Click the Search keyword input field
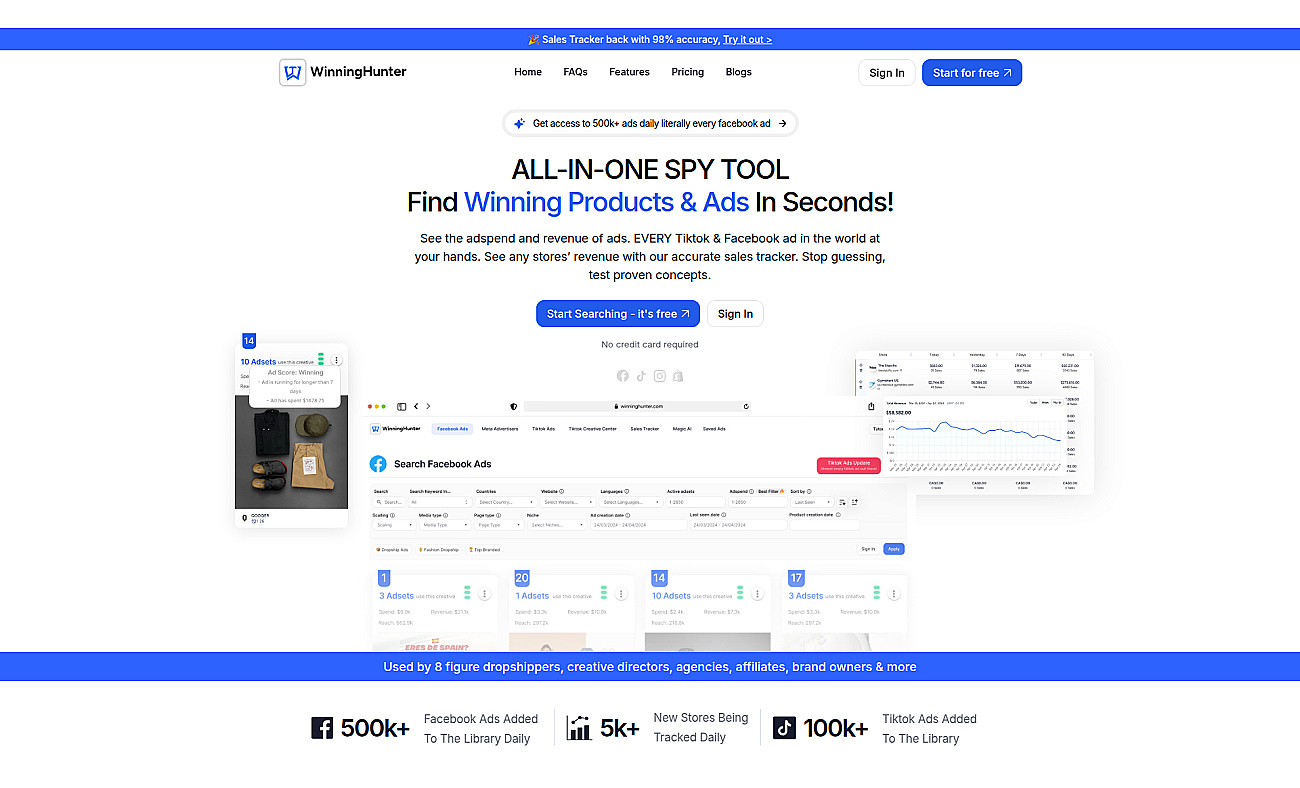The height and width of the screenshot is (788, 1300). click(388, 502)
